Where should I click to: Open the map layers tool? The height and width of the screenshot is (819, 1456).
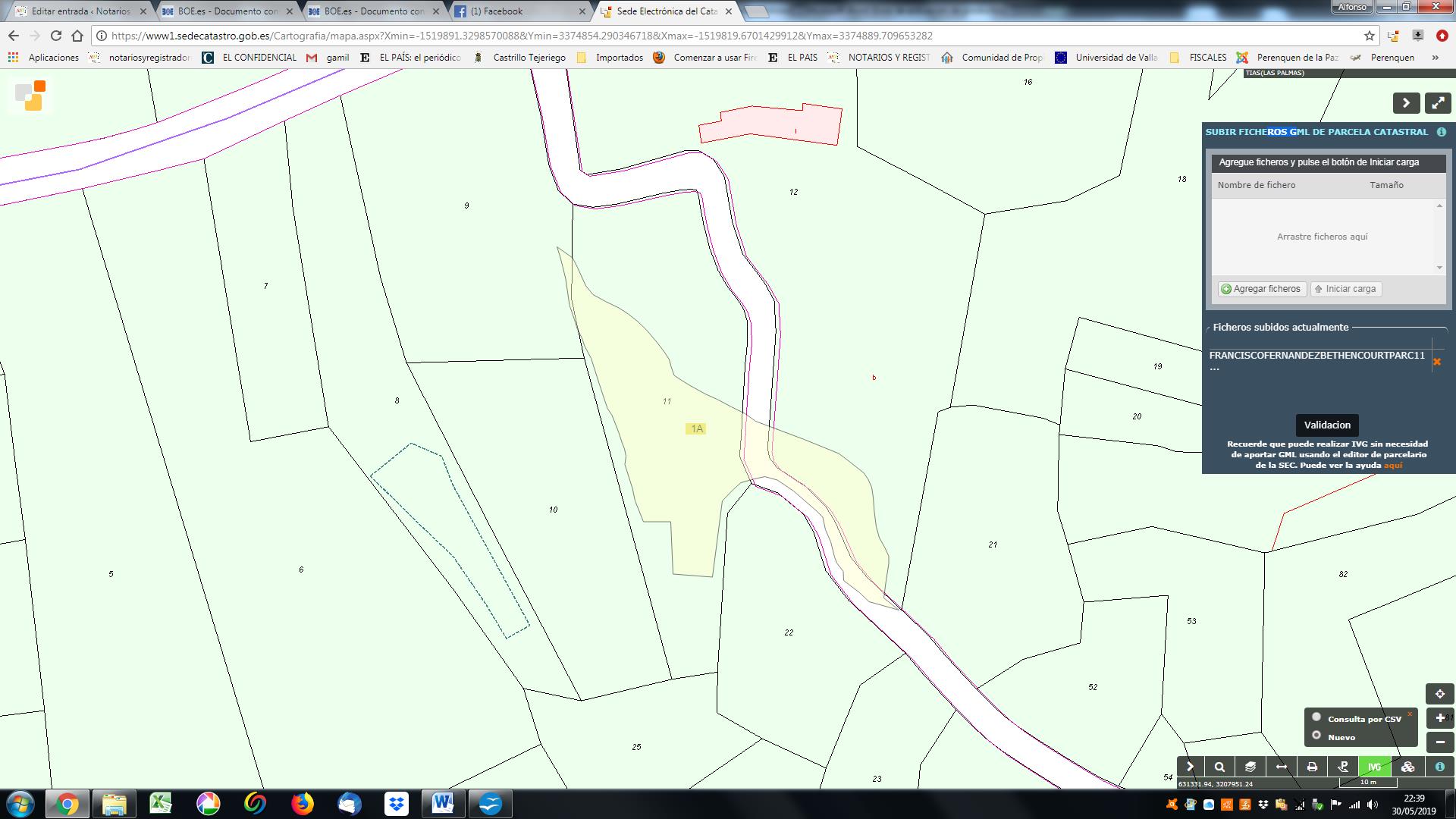tap(1250, 767)
